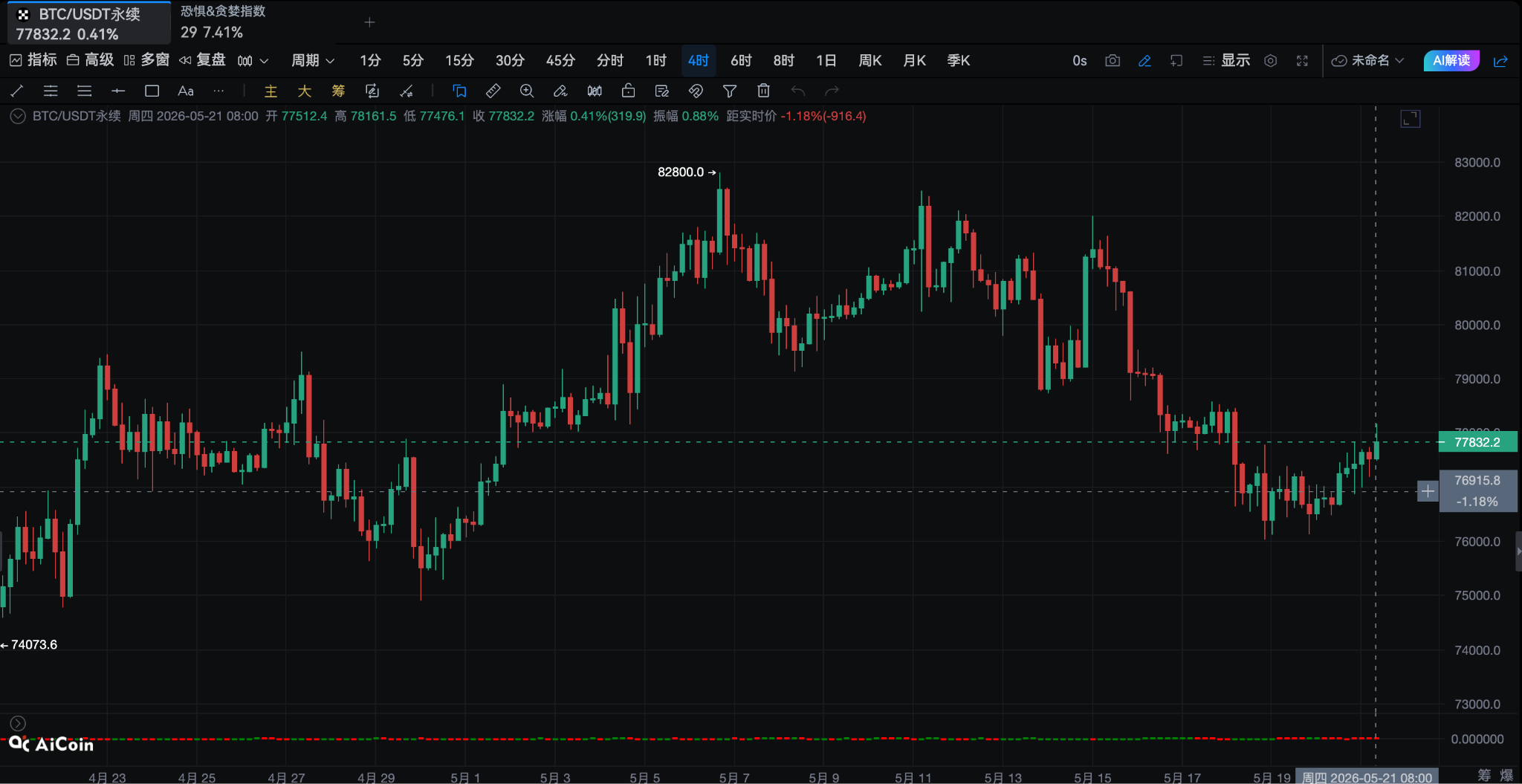This screenshot has width=1522, height=784.
Task: Add a new tab with plus
Action: (369, 22)
